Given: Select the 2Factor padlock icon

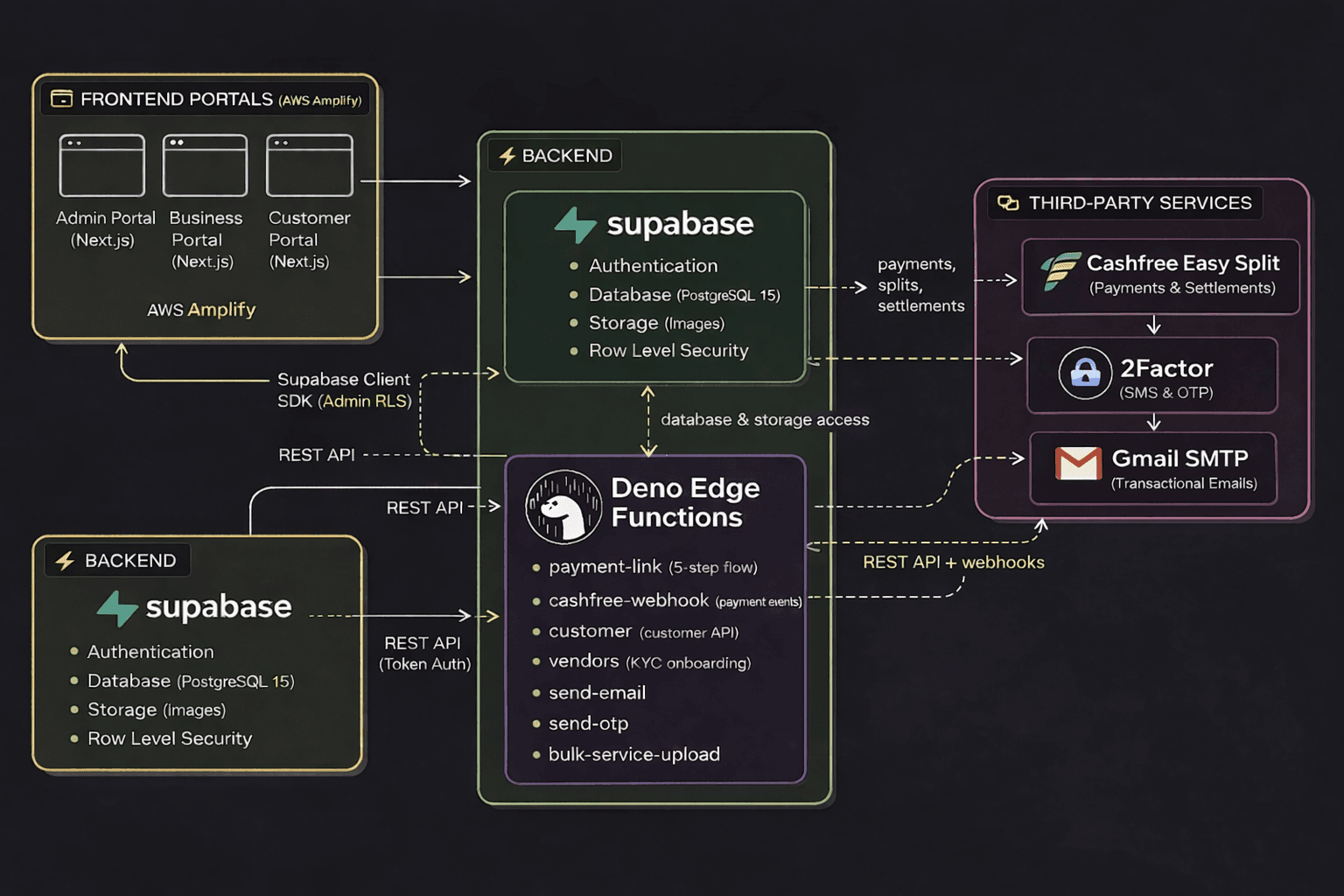Looking at the screenshot, I should [1085, 373].
